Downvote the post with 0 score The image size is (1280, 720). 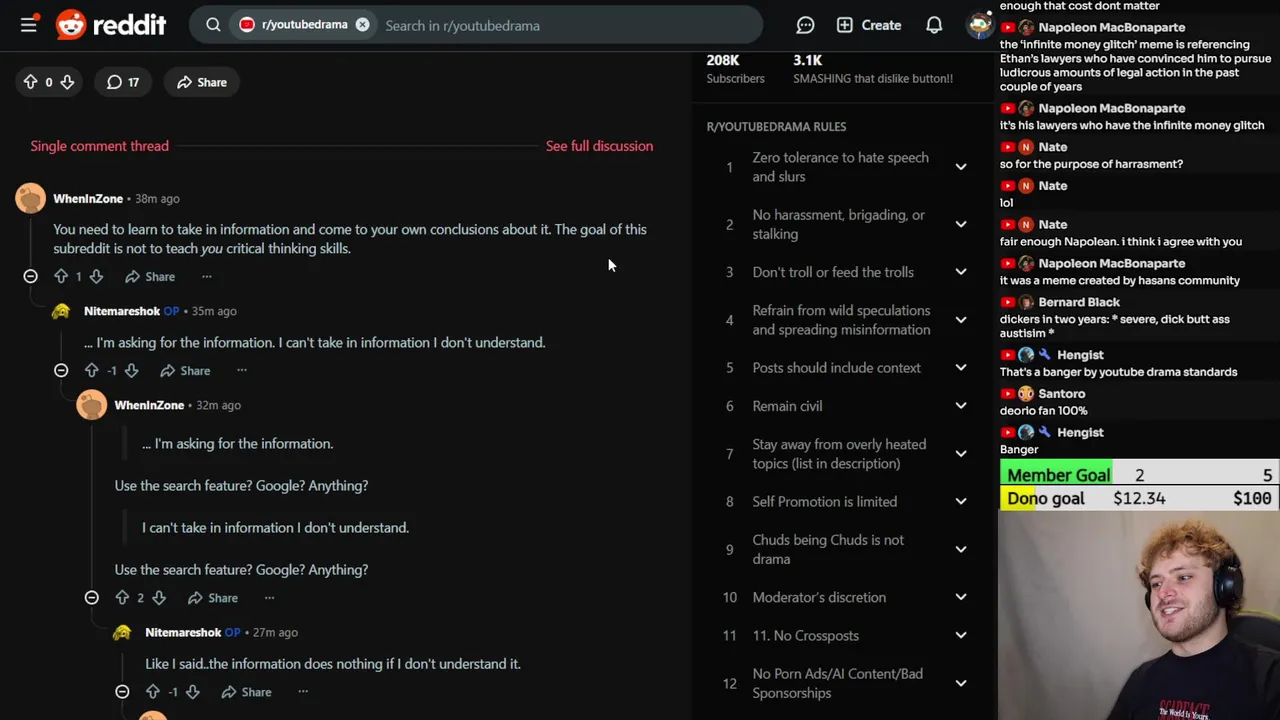(x=67, y=82)
